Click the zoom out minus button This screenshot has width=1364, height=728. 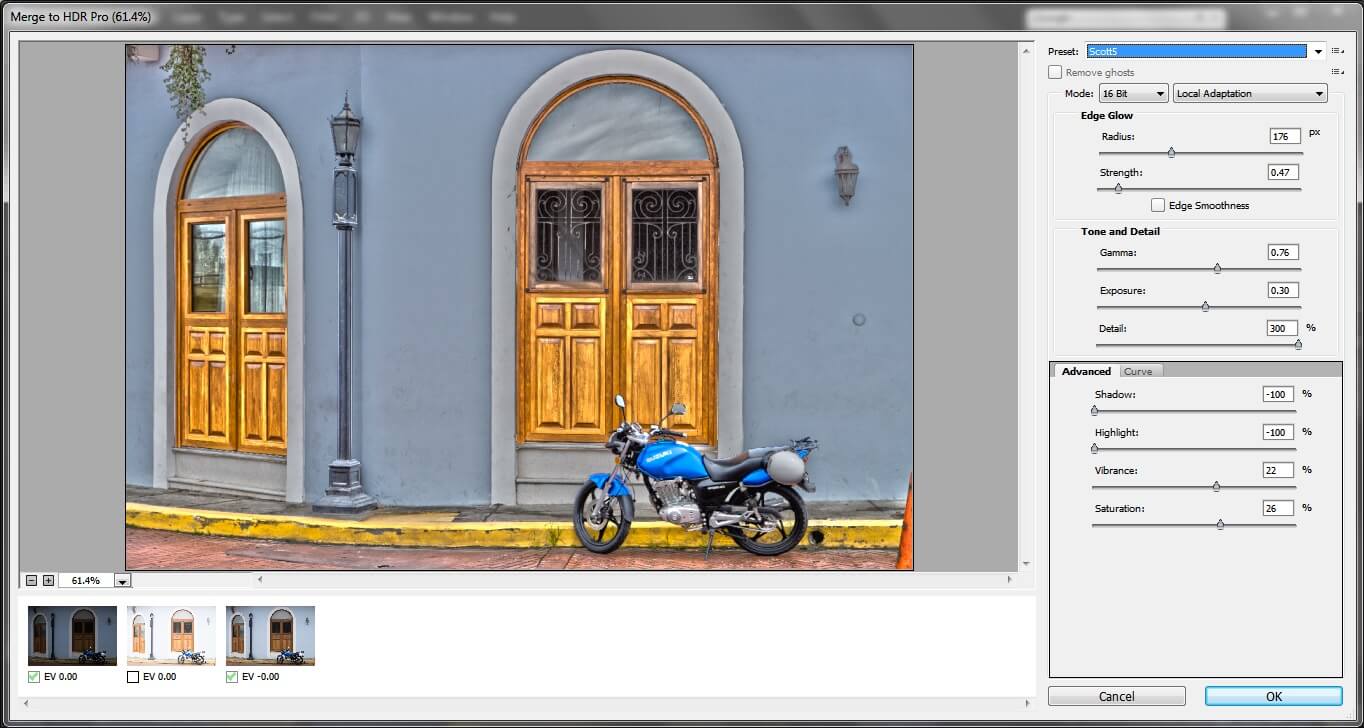tap(32, 580)
